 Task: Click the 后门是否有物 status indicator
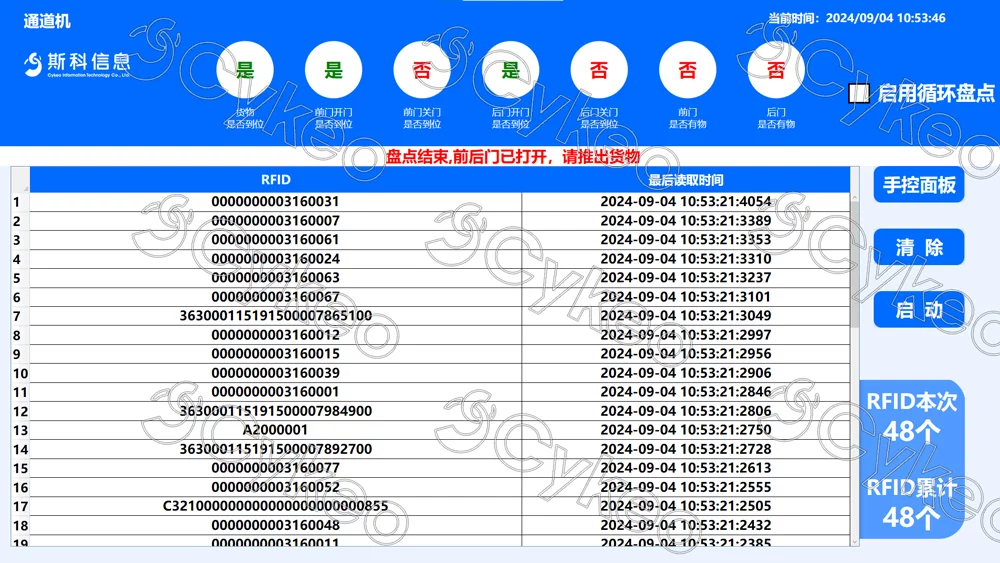coord(775,70)
